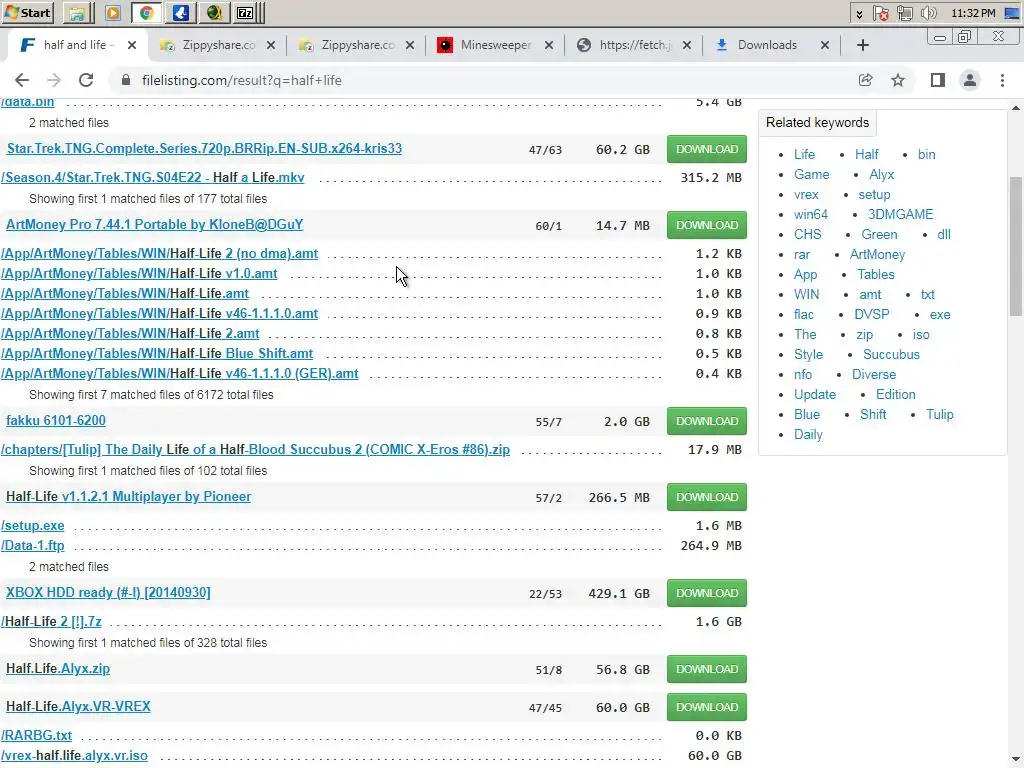Open the Star.Trek.TNG.Complete.Series title link
1024x768 pixels.
[204, 148]
